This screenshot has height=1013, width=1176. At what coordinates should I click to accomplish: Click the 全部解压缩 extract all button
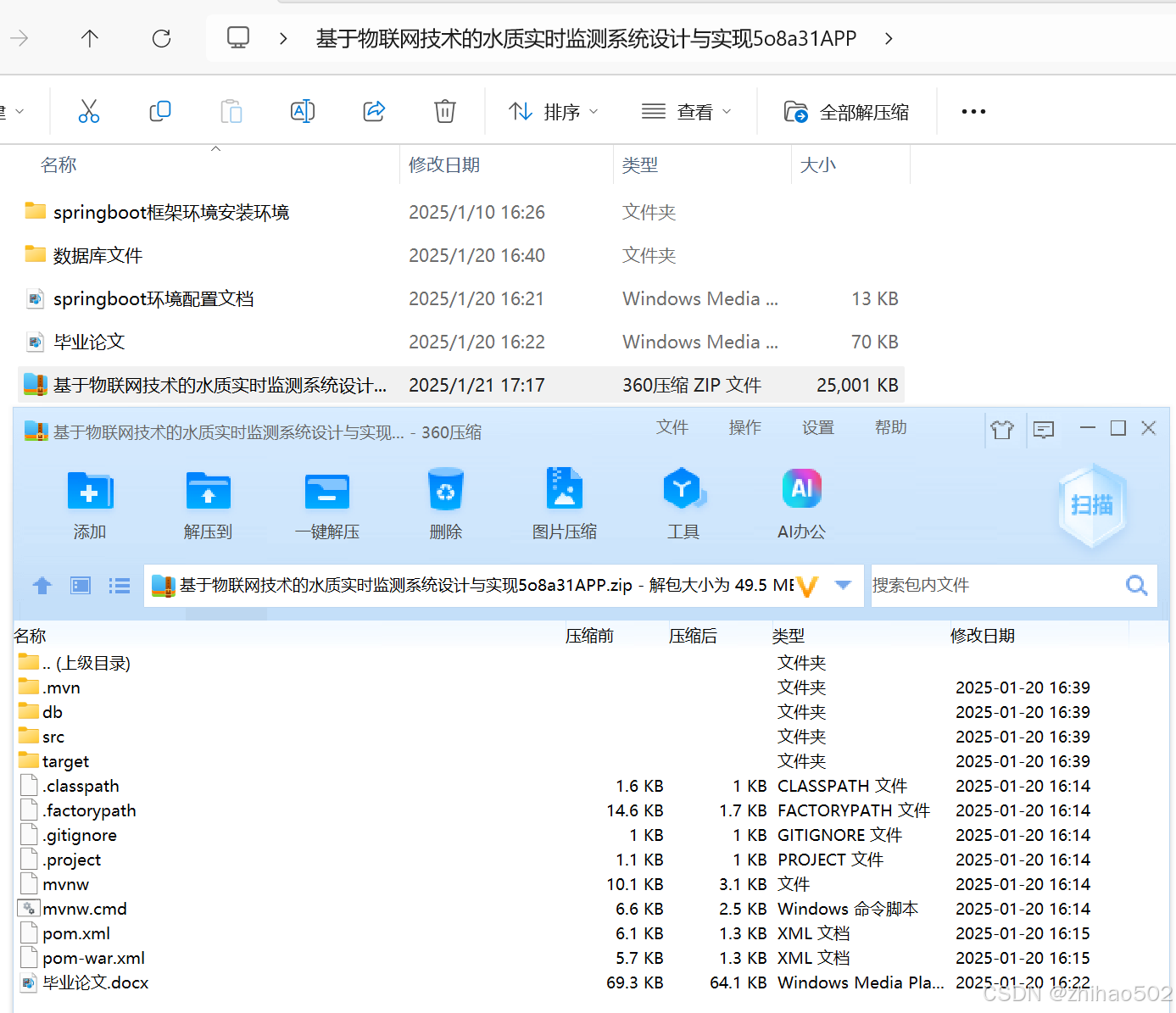tap(847, 111)
